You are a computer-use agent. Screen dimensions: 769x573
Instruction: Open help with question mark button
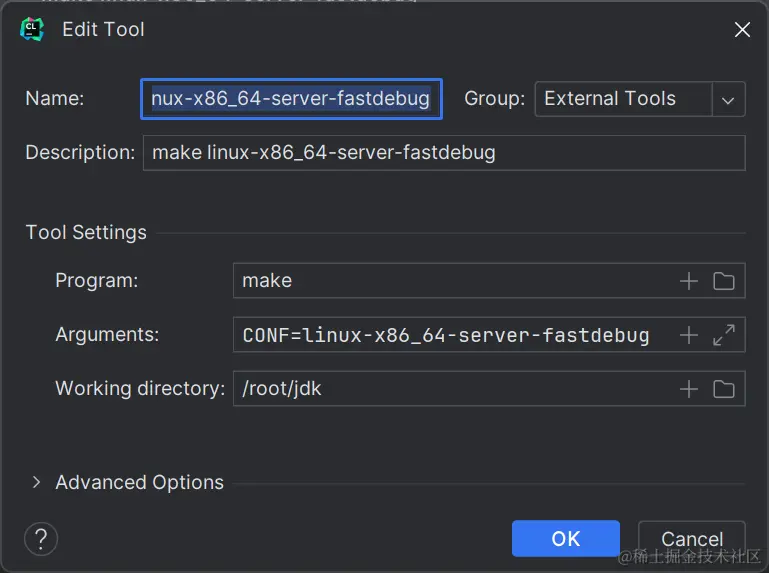click(41, 538)
